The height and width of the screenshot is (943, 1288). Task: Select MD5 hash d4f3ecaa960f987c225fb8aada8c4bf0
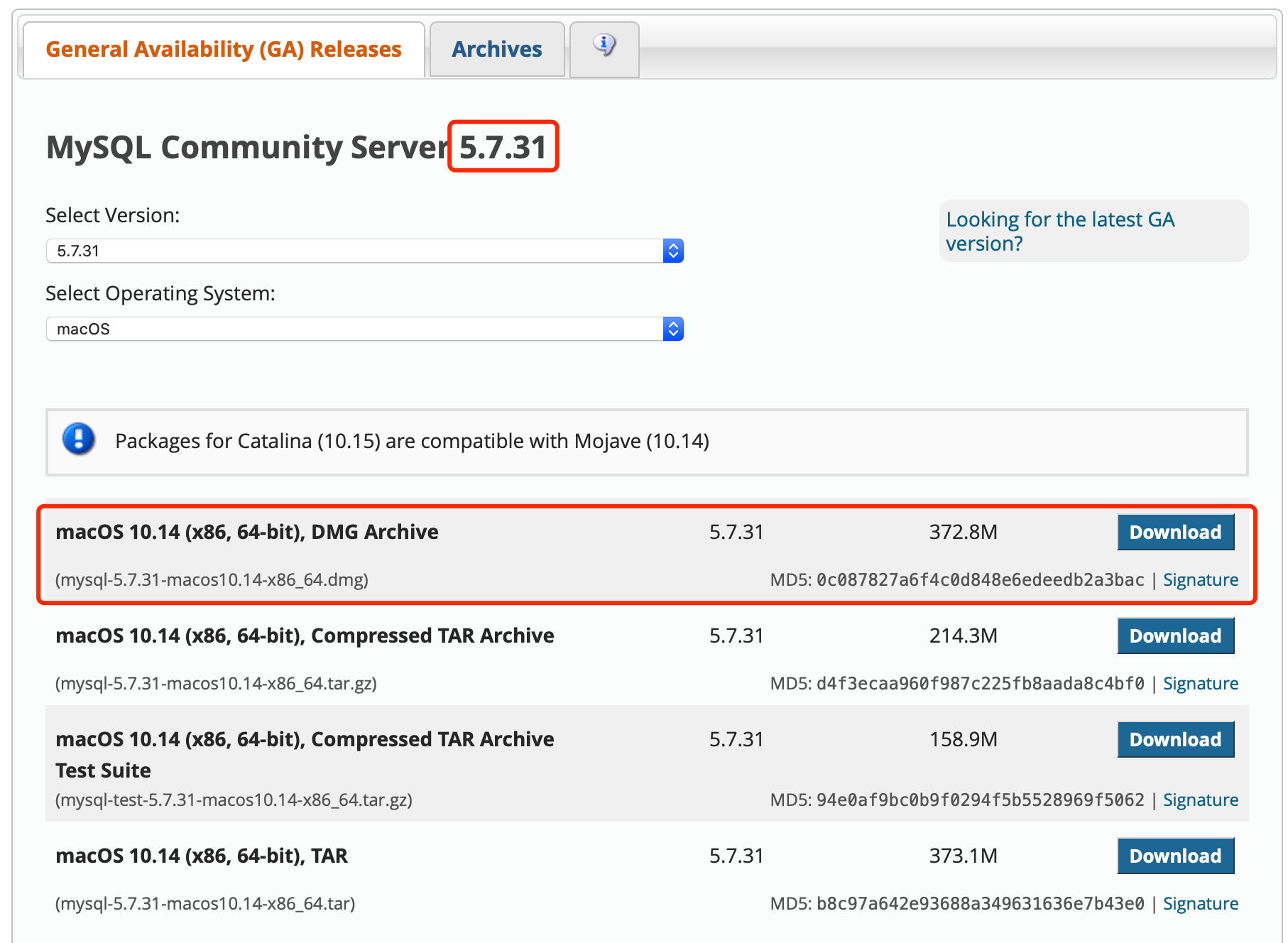(x=981, y=683)
